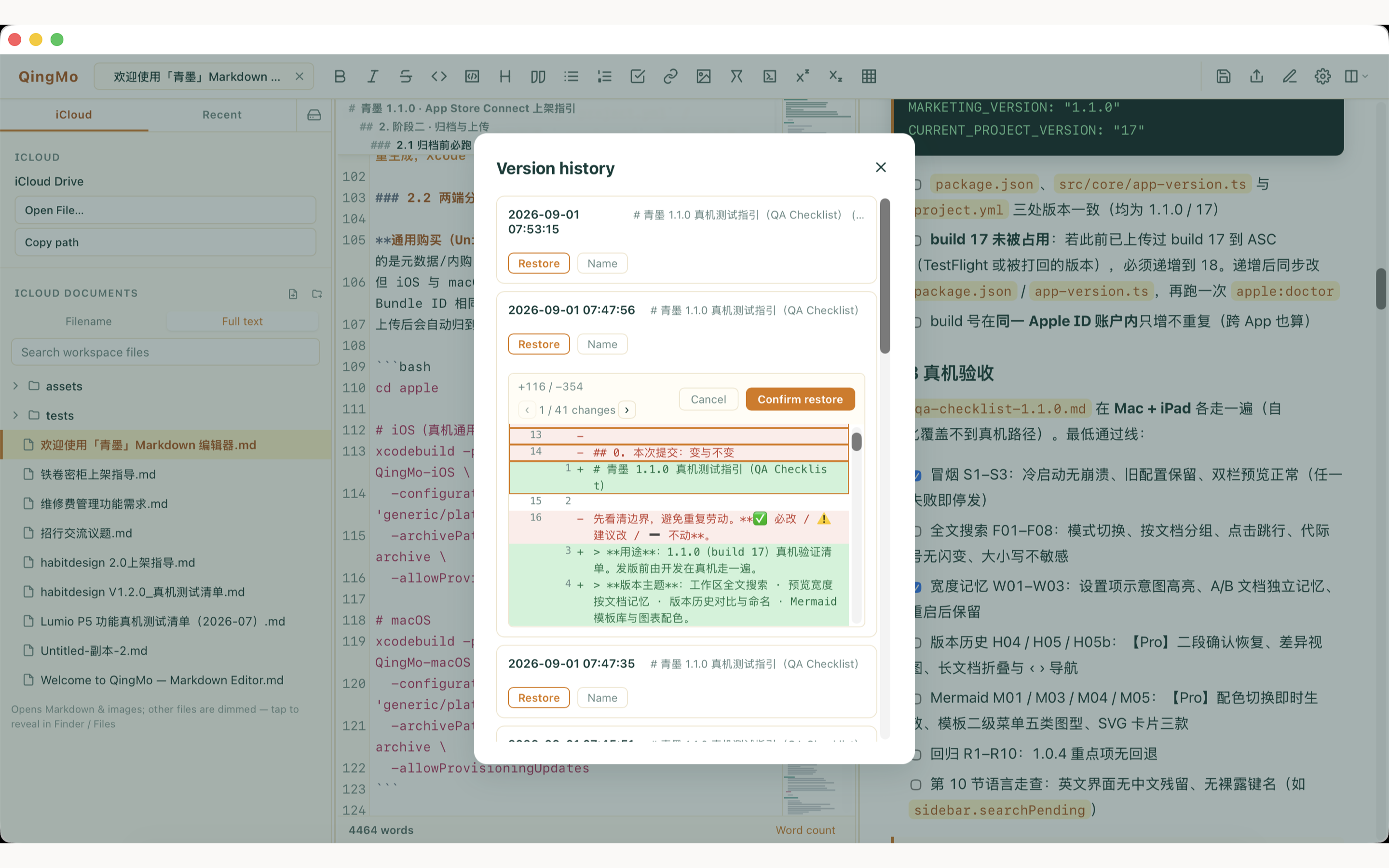
Task: Create new document in iCloud Documents
Action: [293, 294]
